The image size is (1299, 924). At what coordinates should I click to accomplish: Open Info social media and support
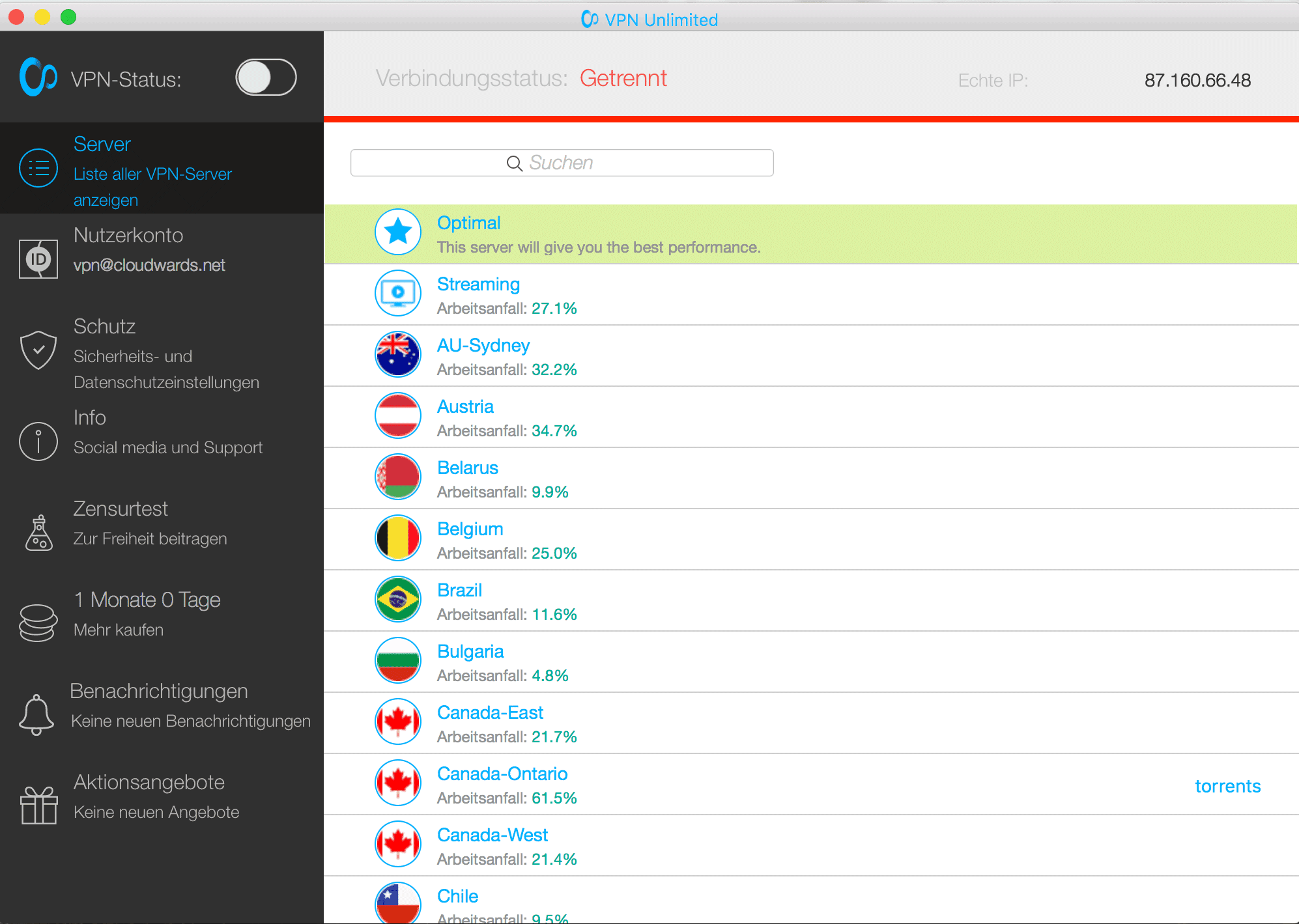(x=162, y=441)
